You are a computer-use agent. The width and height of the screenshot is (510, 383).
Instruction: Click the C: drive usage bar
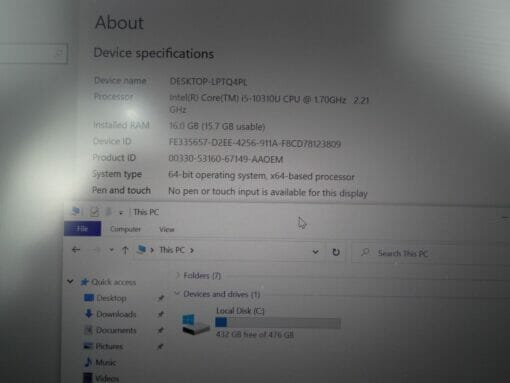pyautogui.click(x=278, y=323)
